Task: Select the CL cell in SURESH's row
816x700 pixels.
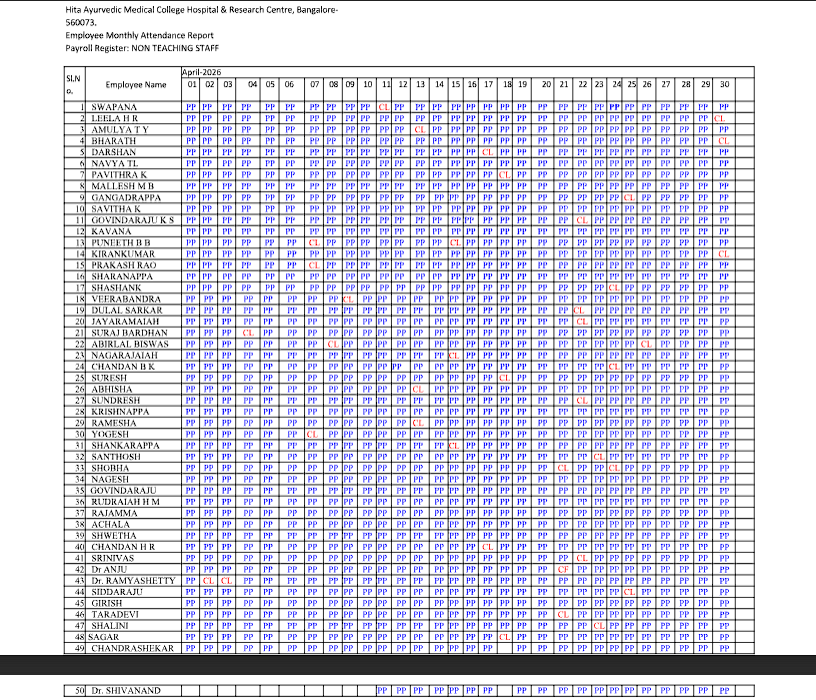Action: coord(504,378)
